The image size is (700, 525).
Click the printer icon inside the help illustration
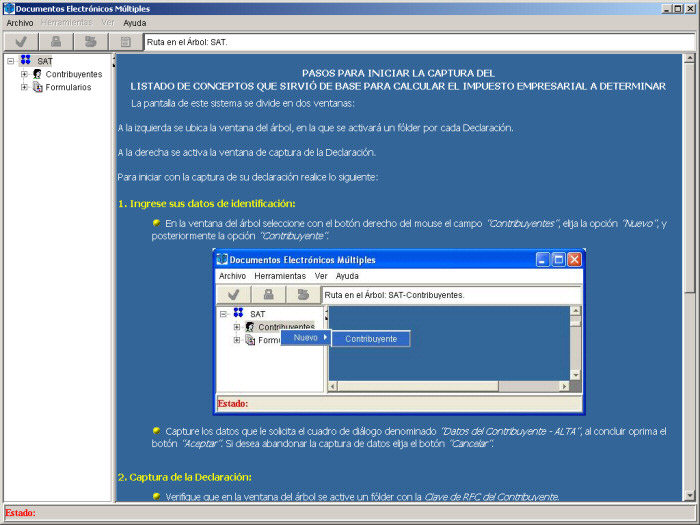coord(268,295)
